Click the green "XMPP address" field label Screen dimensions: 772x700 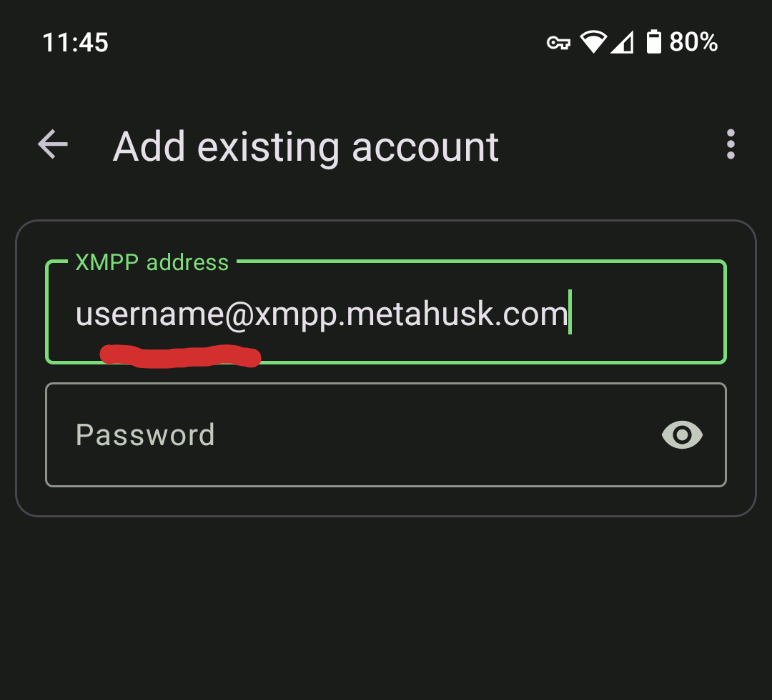[152, 263]
